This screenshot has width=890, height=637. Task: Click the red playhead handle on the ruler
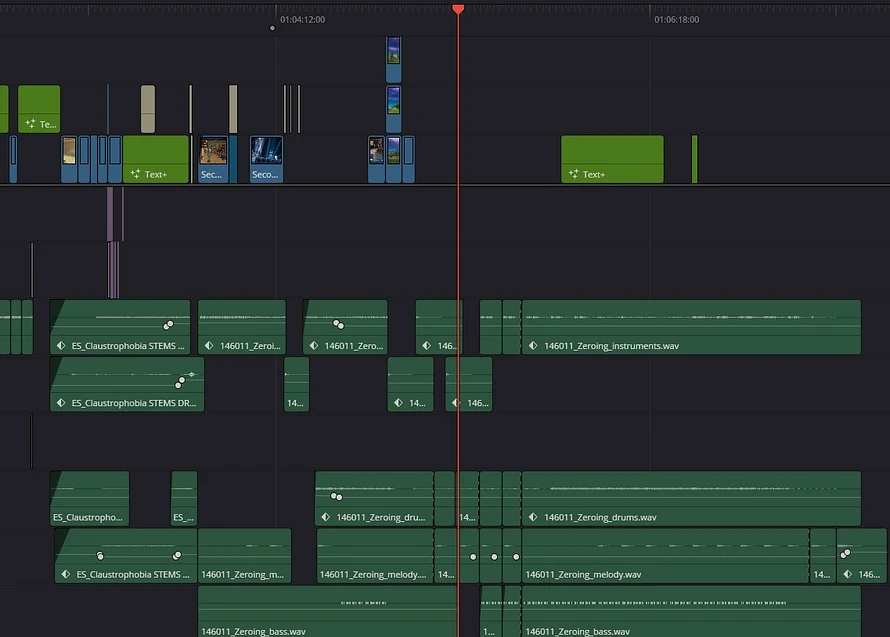(x=458, y=9)
